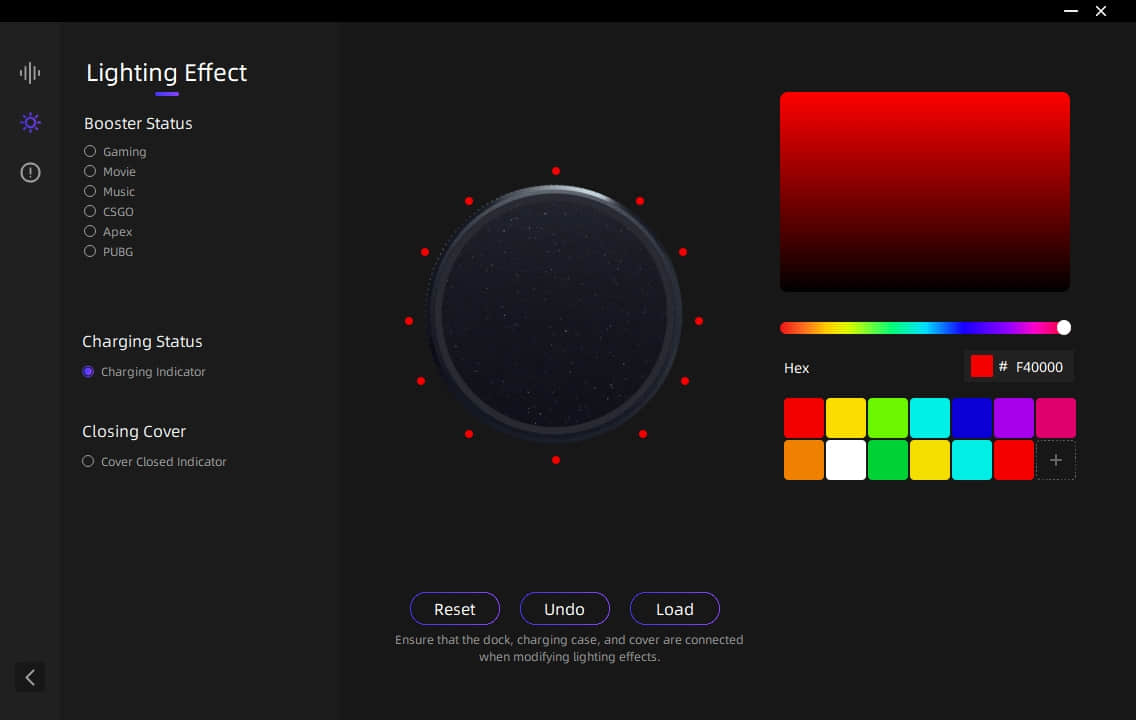The width and height of the screenshot is (1136, 720).
Task: Pick the purple preset color swatch
Action: pyautogui.click(x=1013, y=418)
